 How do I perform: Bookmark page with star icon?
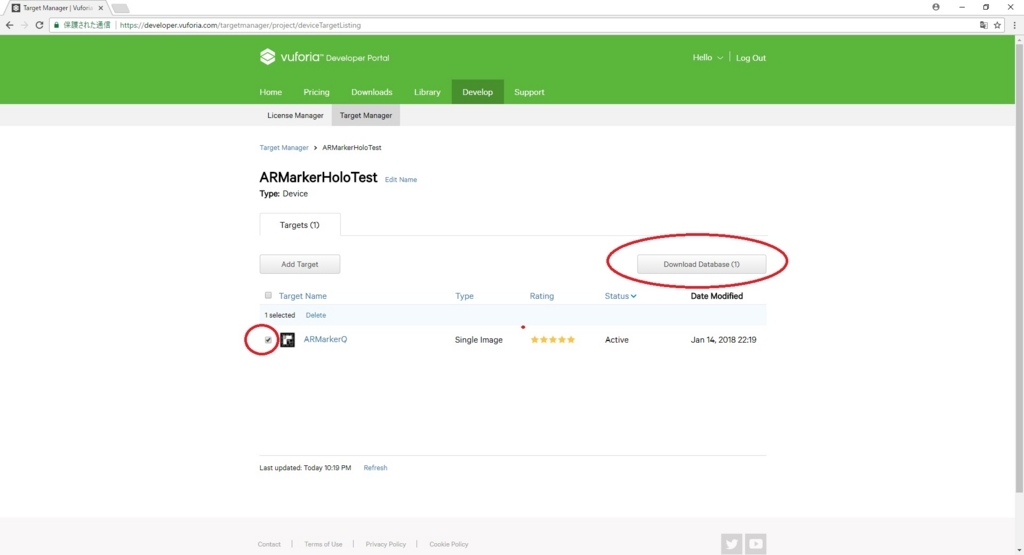[x=997, y=25]
